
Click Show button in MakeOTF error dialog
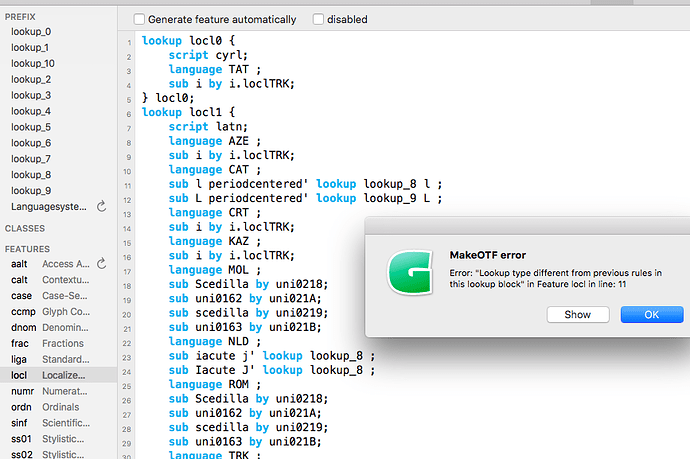pyautogui.click(x=578, y=314)
